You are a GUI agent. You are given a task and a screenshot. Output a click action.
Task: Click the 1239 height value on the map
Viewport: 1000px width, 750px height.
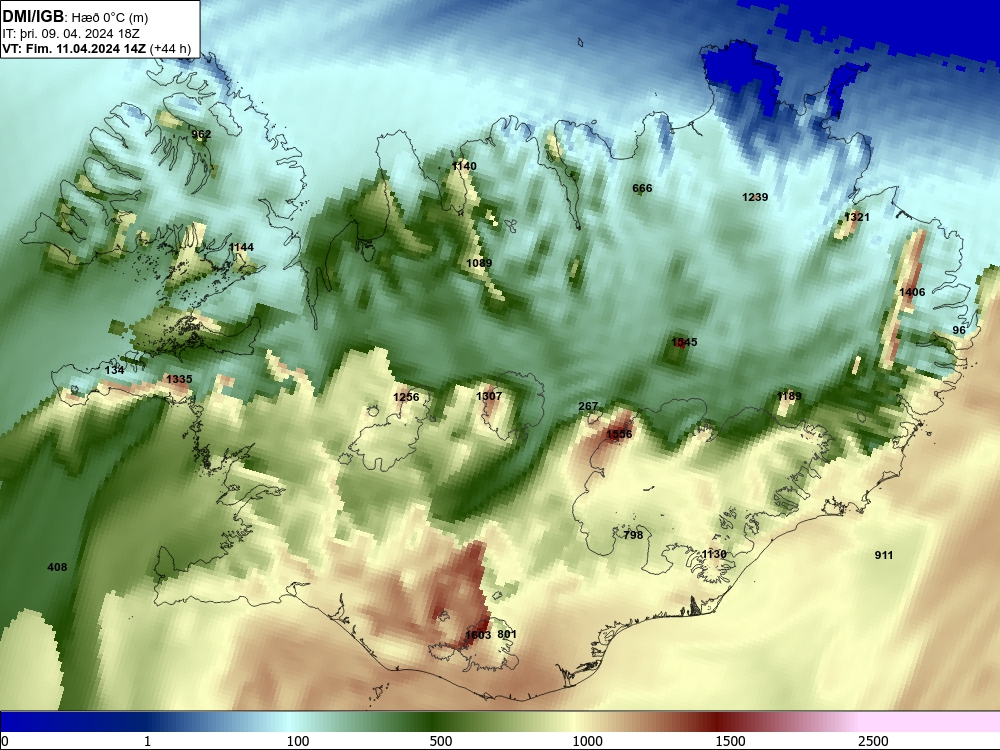(x=754, y=197)
